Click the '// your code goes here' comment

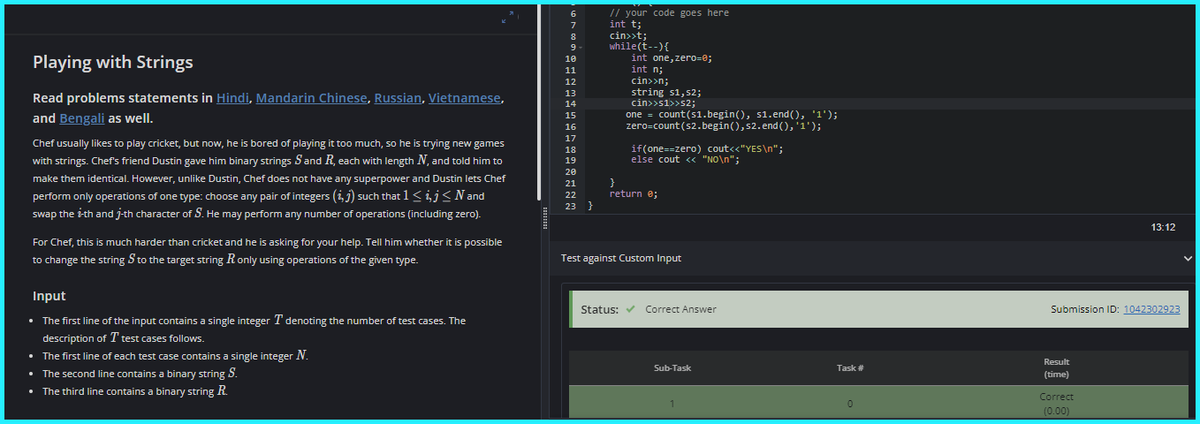pyautogui.click(x=669, y=12)
